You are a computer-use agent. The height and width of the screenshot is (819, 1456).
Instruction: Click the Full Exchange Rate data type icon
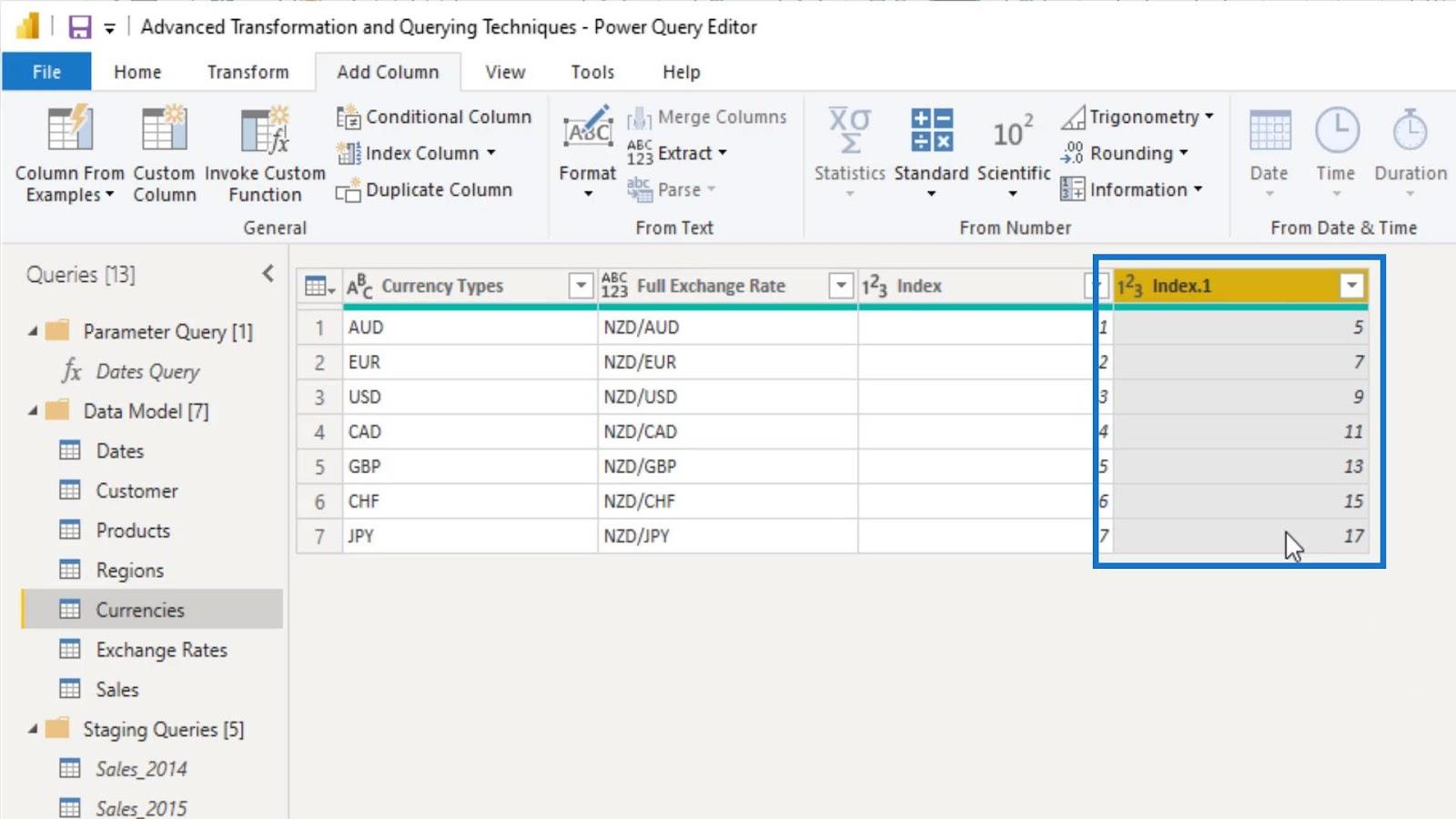coord(614,286)
